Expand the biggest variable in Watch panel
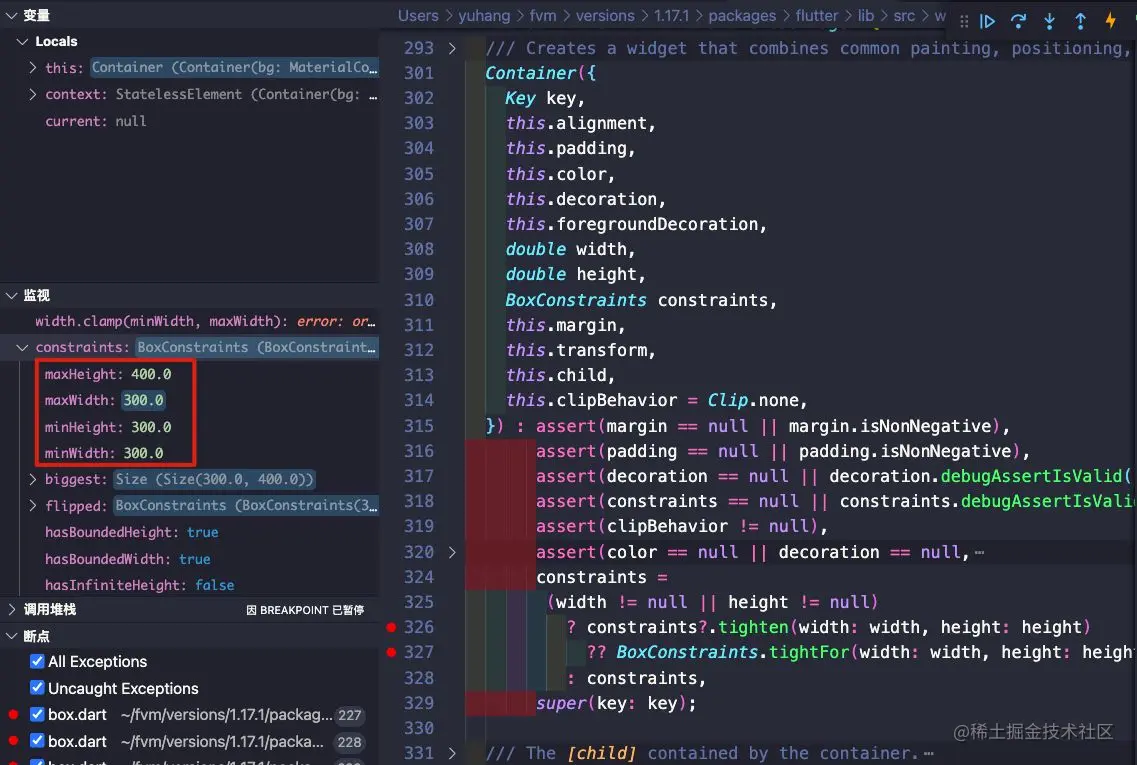The height and width of the screenshot is (765, 1137). pyautogui.click(x=31, y=479)
